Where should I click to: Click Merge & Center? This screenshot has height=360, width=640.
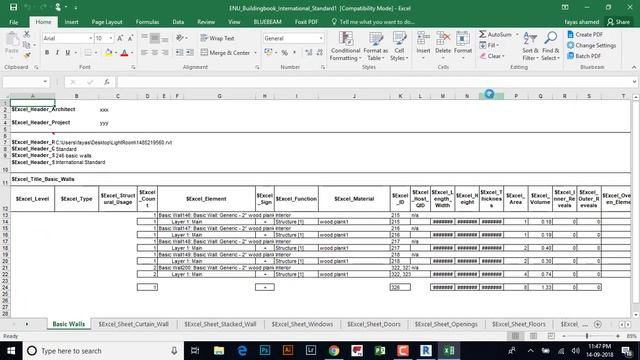(225, 53)
